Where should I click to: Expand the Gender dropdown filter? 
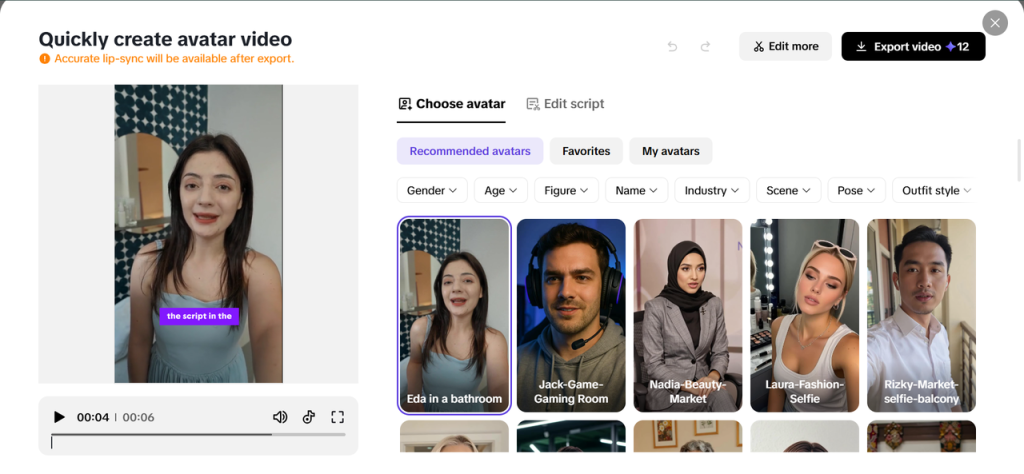432,190
